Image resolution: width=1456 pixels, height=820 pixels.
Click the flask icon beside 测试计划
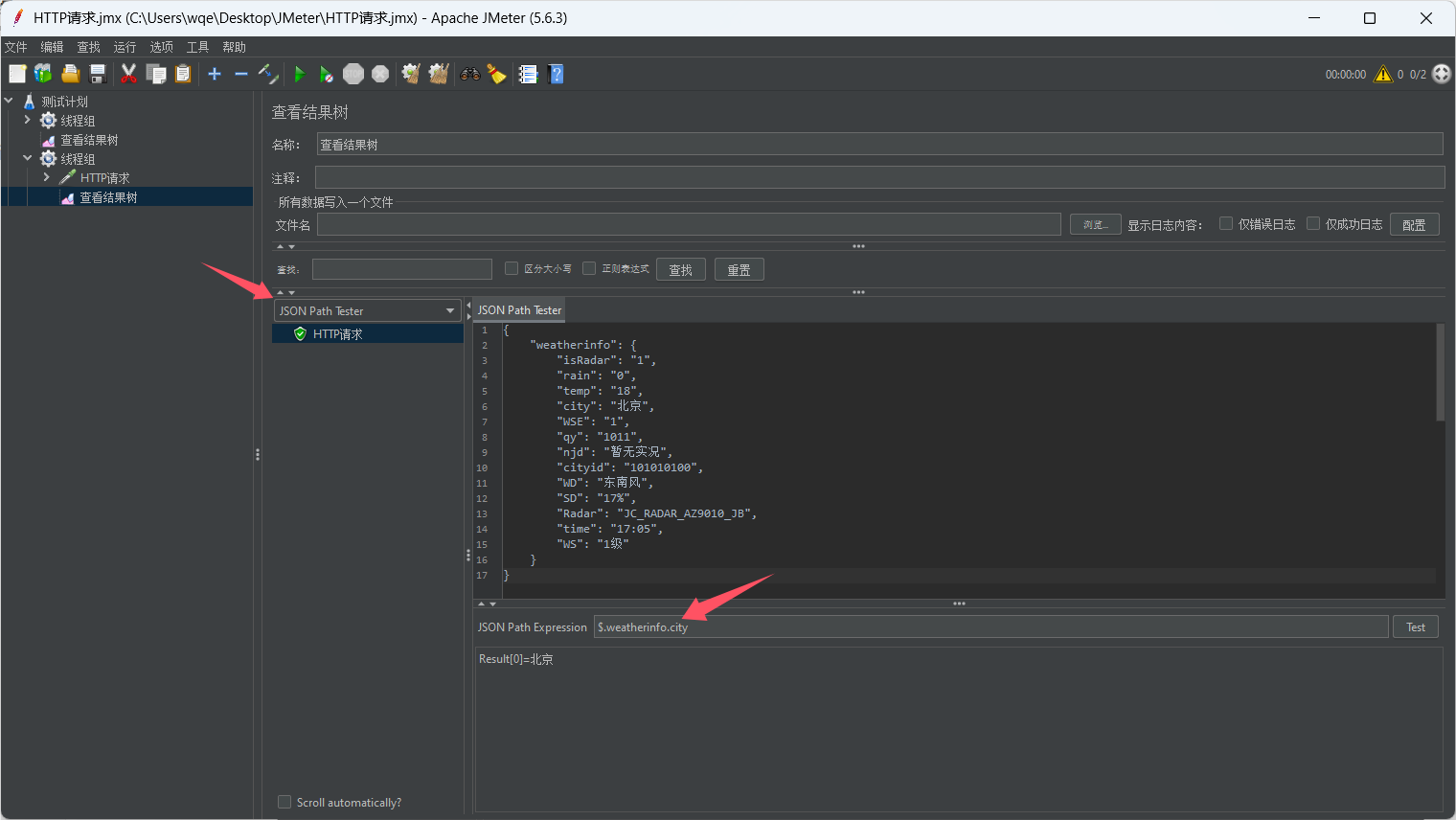29,102
